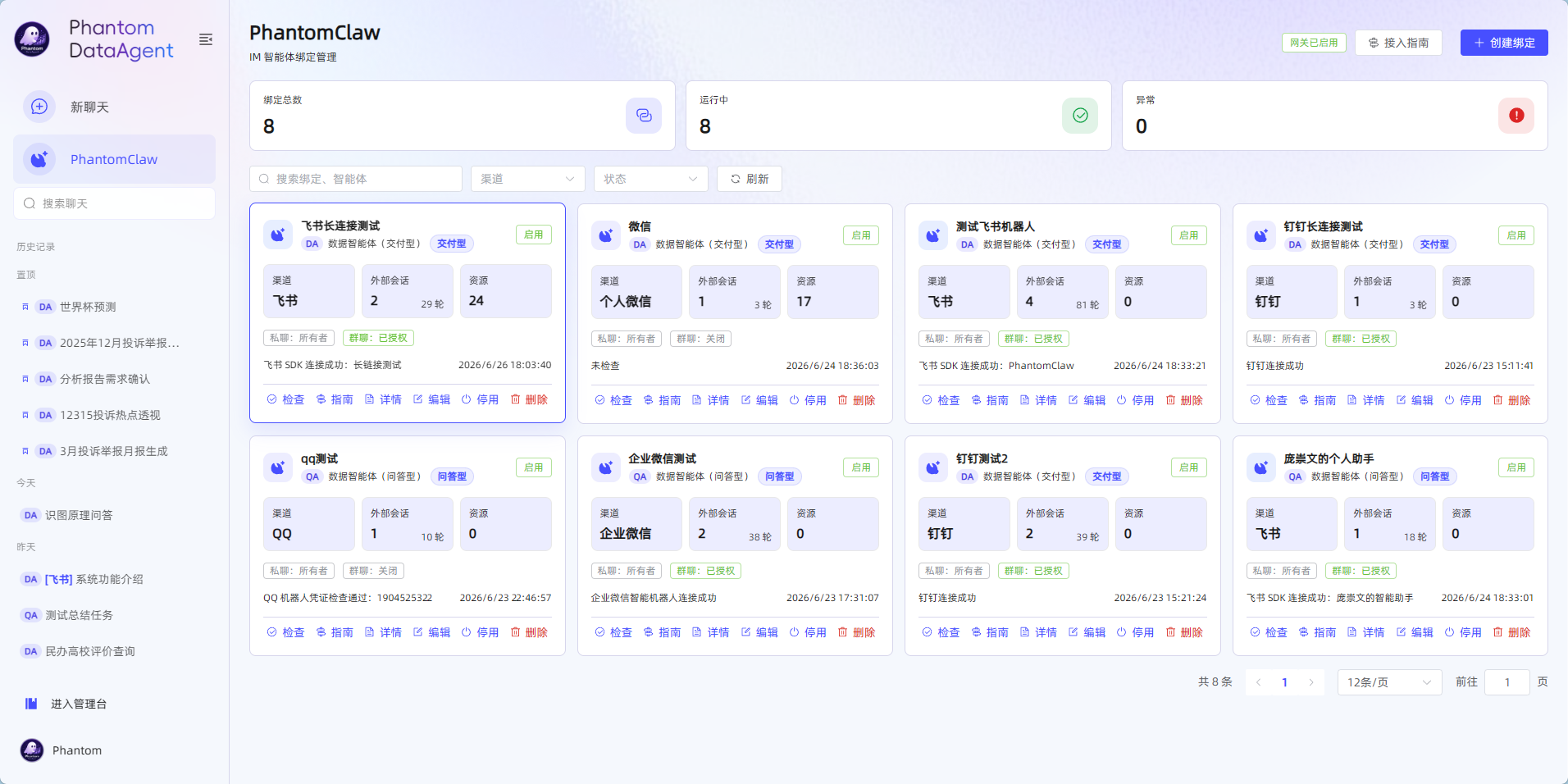Click the 创建绑定 button
Screen dimensions: 1568x784
tap(1504, 43)
